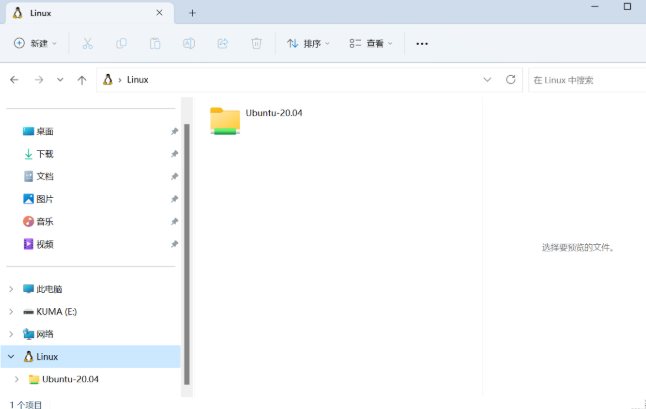The height and width of the screenshot is (409, 646).
Task: Select 图片 (Pictures) in sidebar
Action: tap(44, 199)
